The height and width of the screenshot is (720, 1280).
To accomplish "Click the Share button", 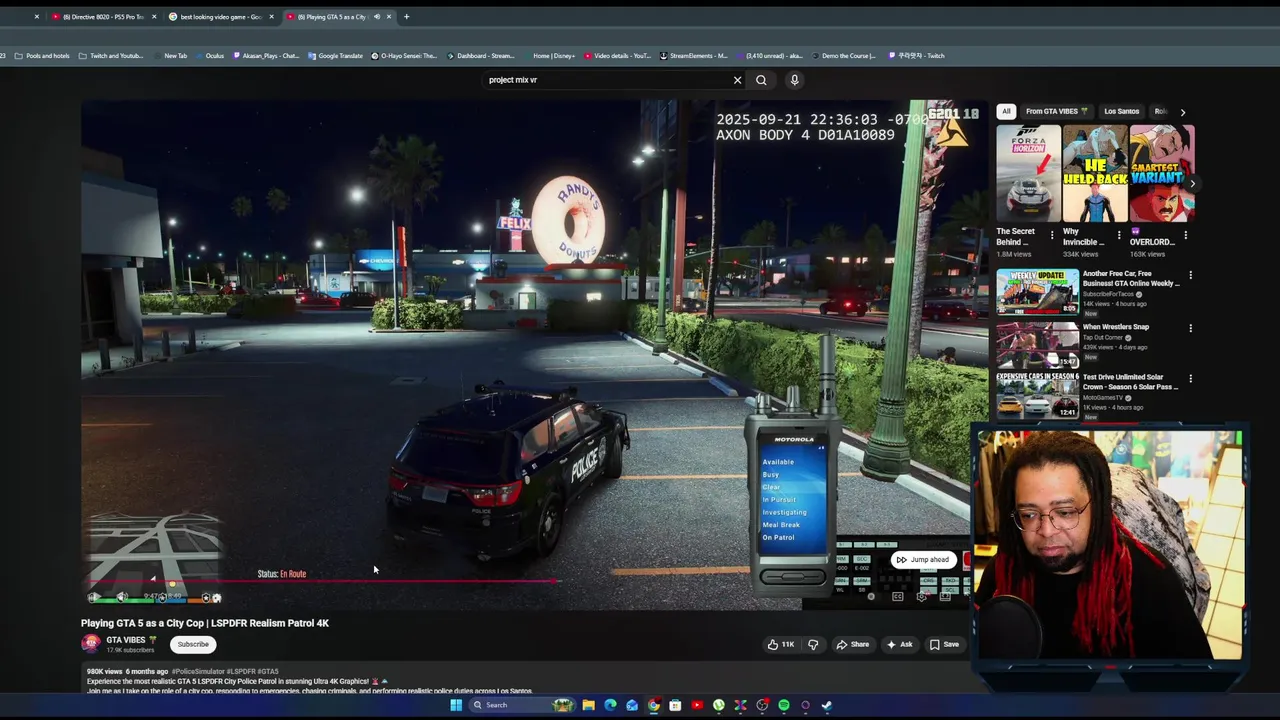I will coord(853,644).
